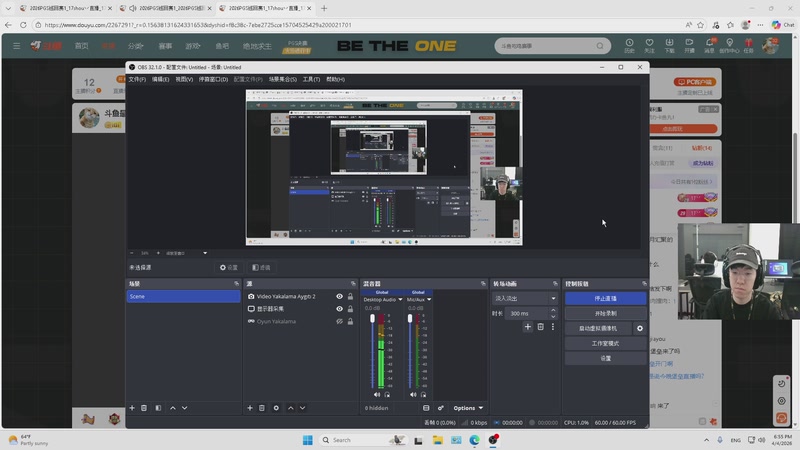
Task: Adjust Desktop Audio volume fader
Action: point(372,318)
